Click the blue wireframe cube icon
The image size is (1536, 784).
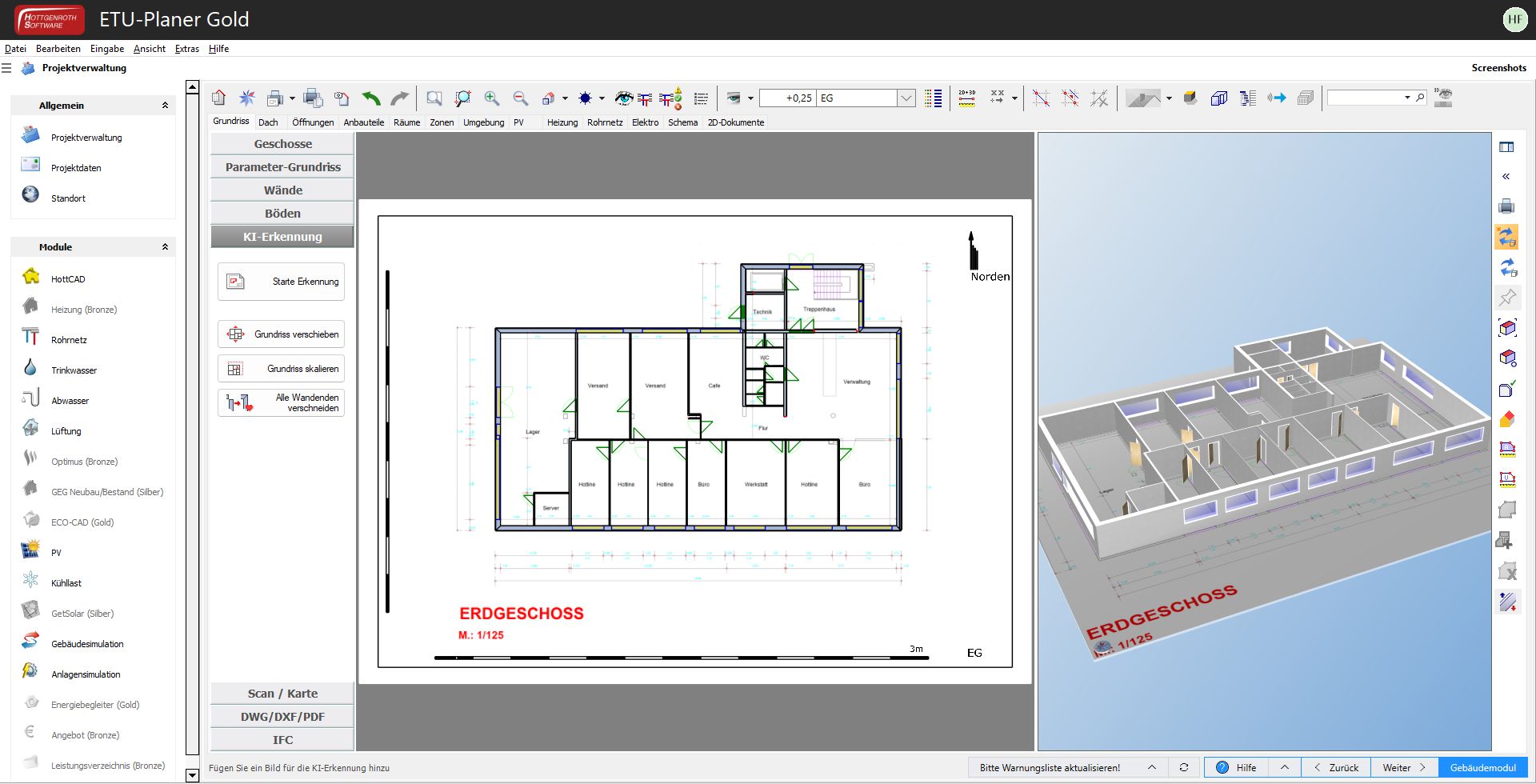click(1219, 98)
